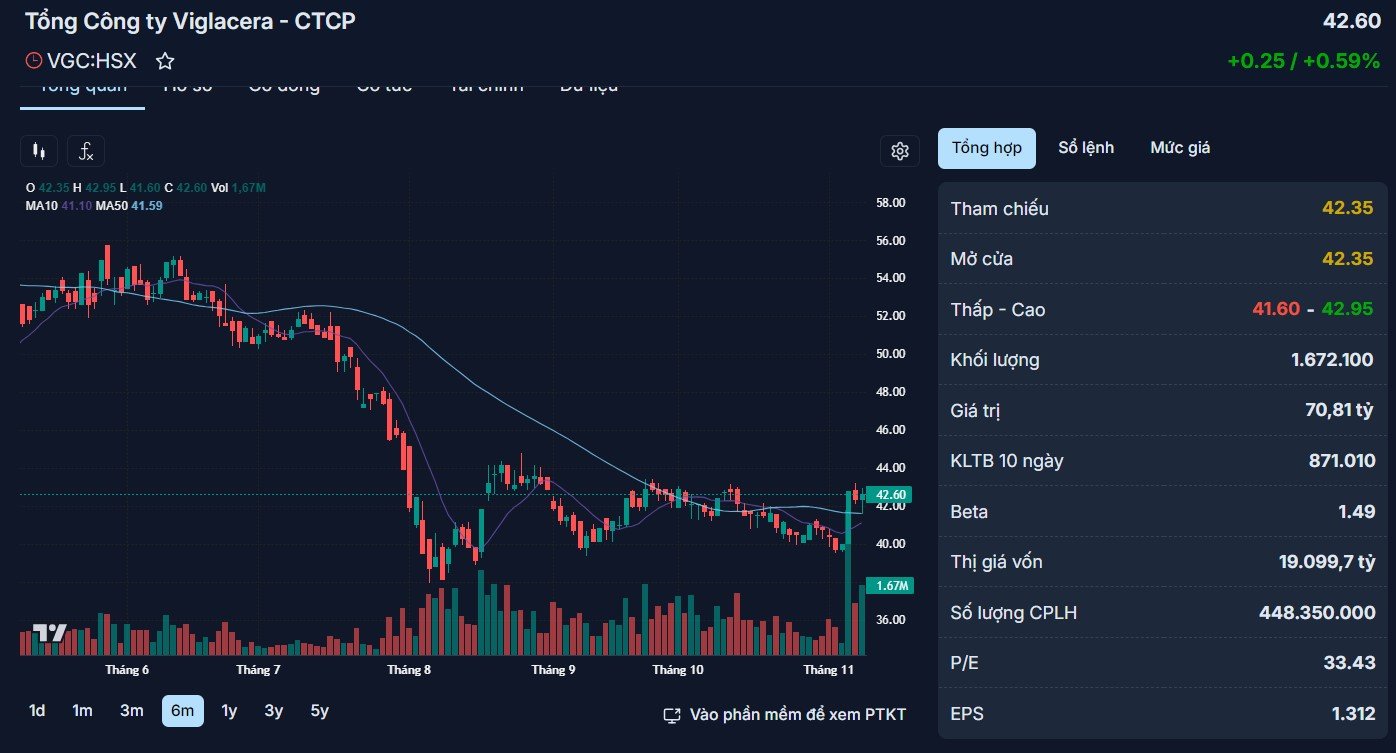Select the 6m time range
The height and width of the screenshot is (753, 1396).
point(183,711)
